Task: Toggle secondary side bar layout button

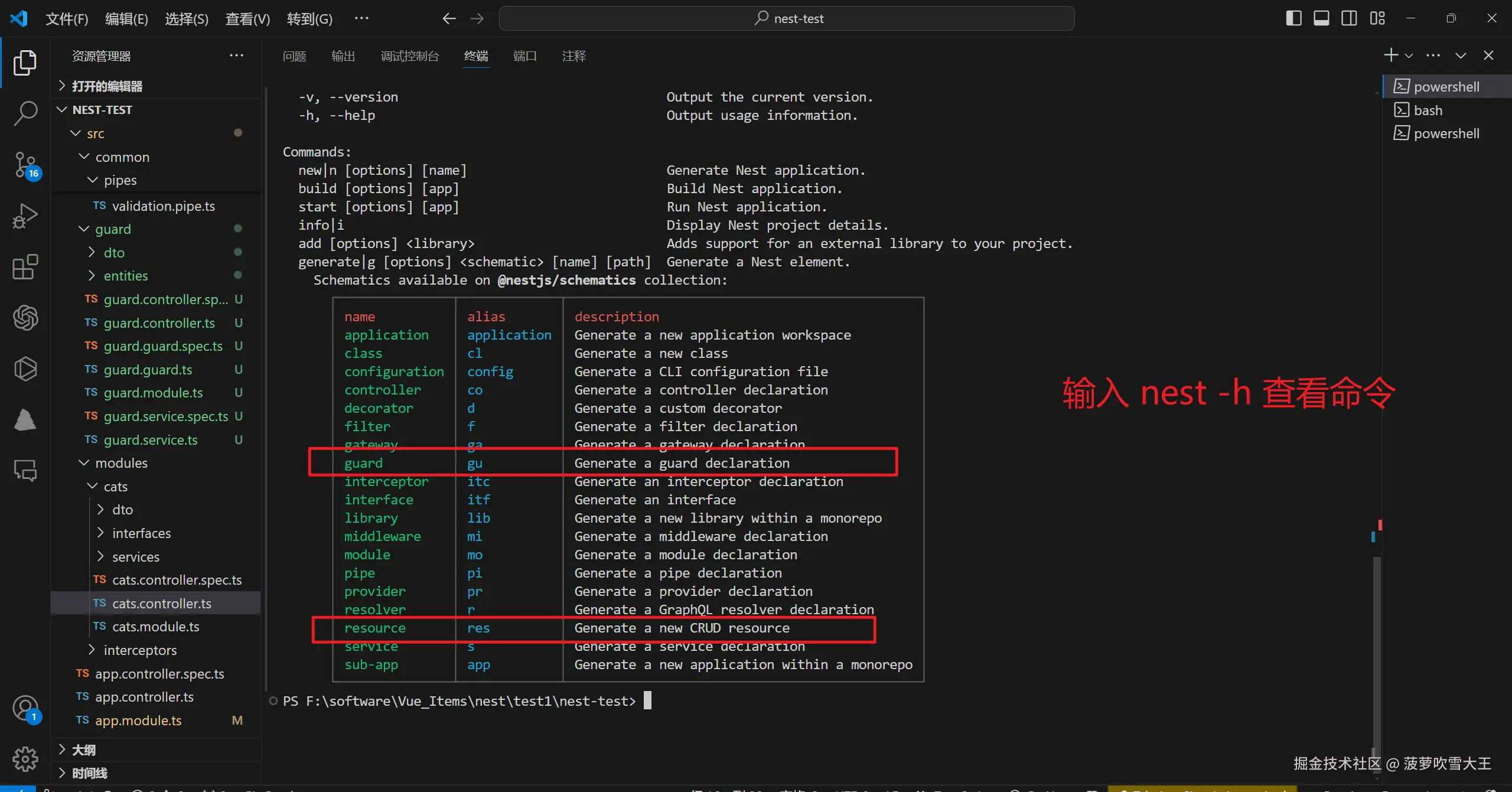Action: click(x=1349, y=18)
